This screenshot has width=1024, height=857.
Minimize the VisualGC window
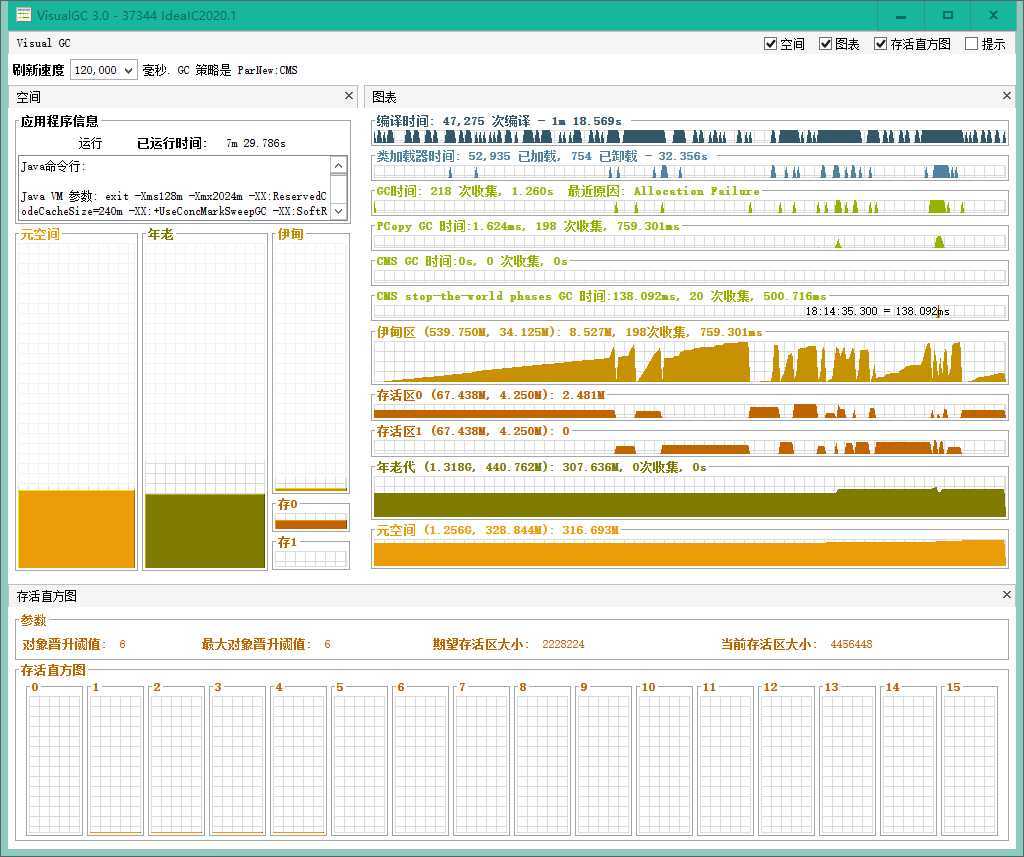tap(901, 15)
